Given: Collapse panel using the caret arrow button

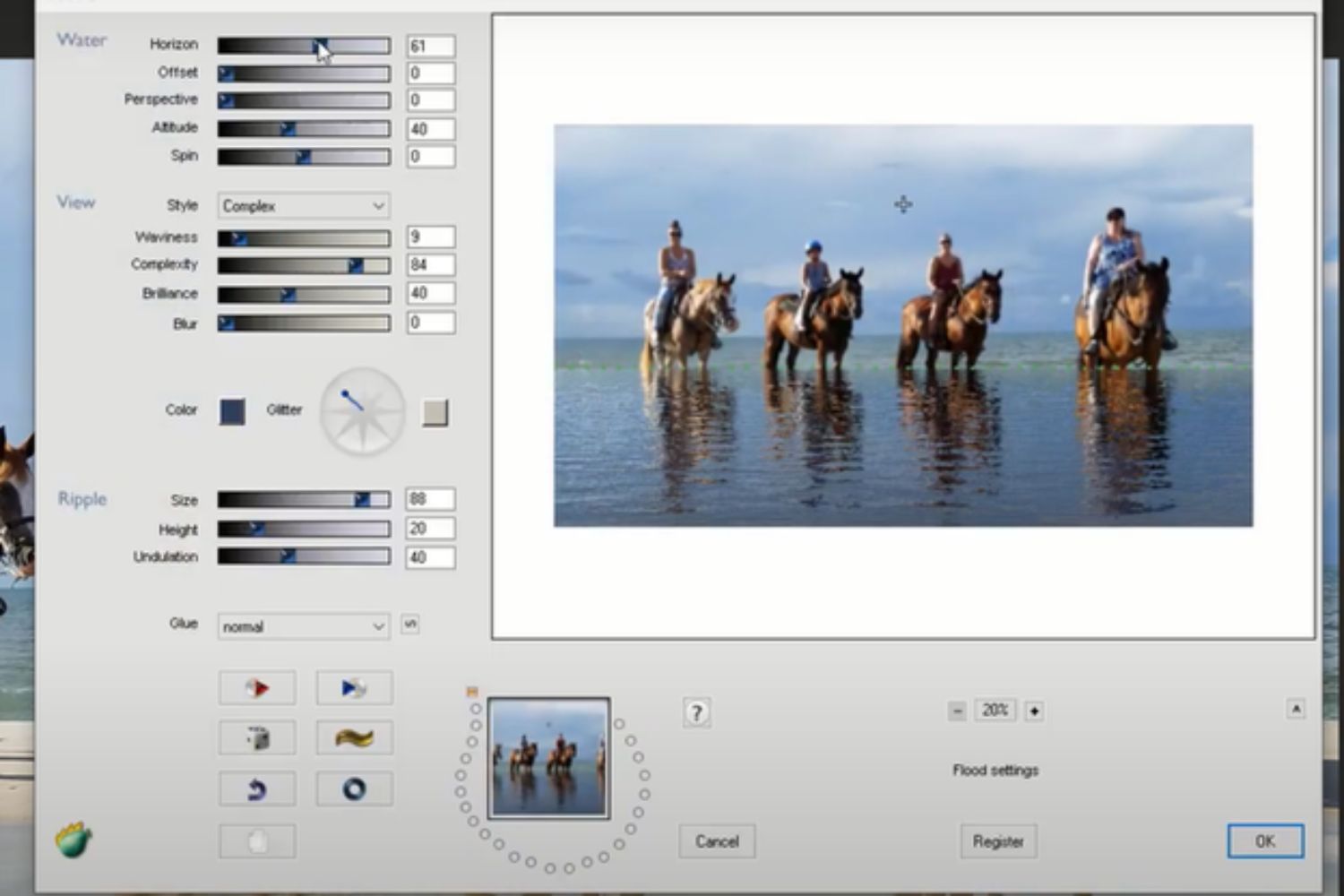Looking at the screenshot, I should tap(1296, 709).
